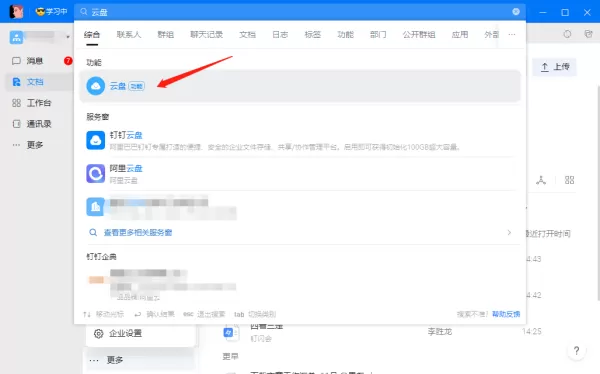Expand more service results chevron
This screenshot has height=374, width=600.
click(x=509, y=232)
